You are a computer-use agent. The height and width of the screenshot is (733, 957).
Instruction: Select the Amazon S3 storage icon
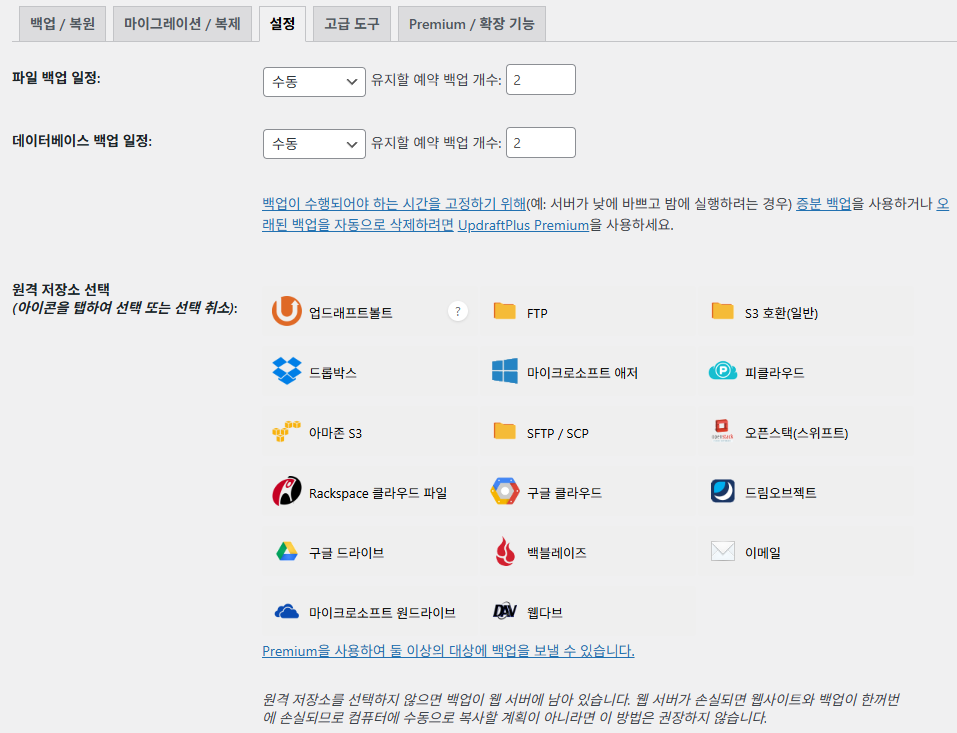pyautogui.click(x=287, y=431)
